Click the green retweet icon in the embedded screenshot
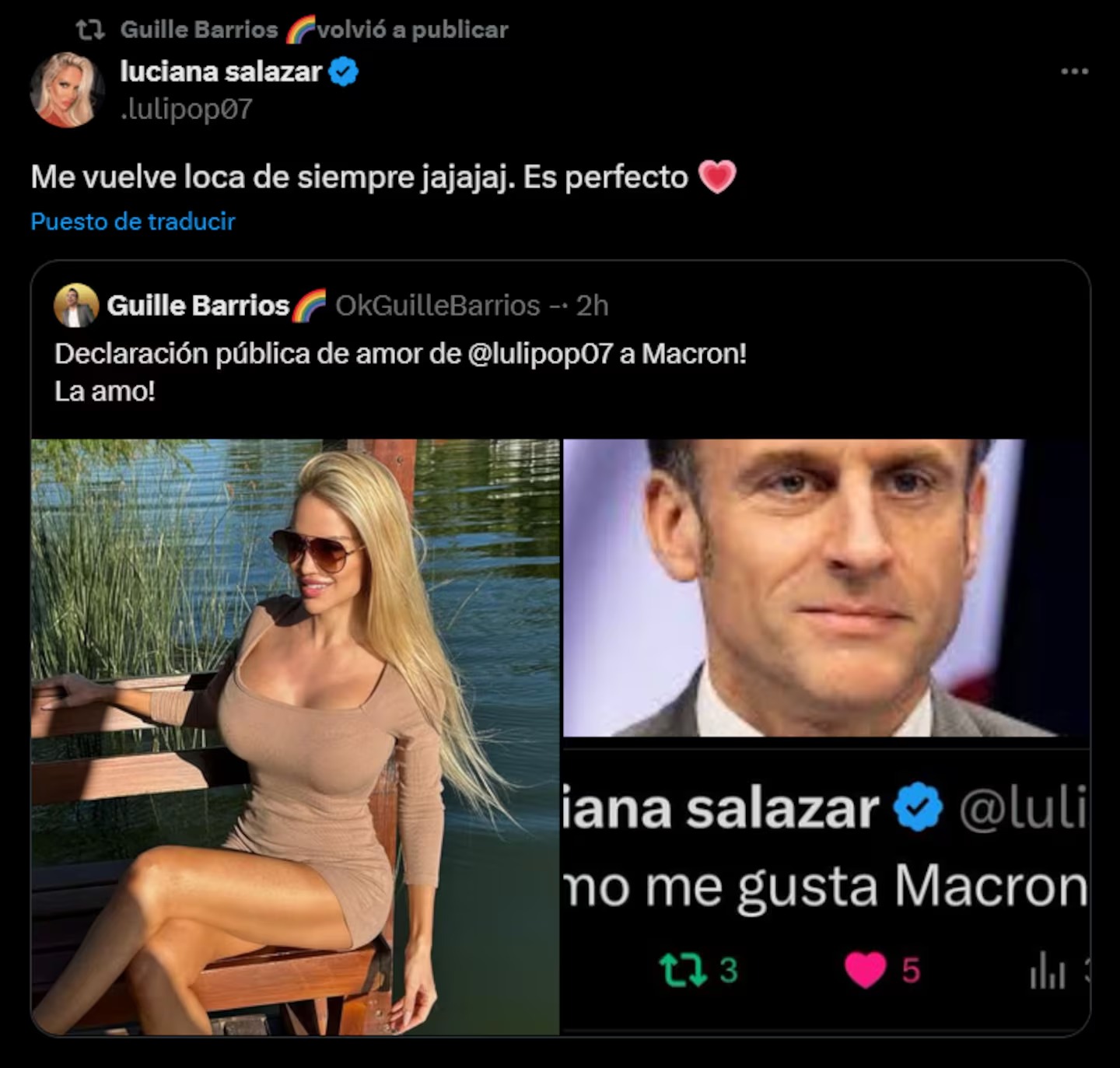This screenshot has height=1068, width=1120. click(682, 970)
